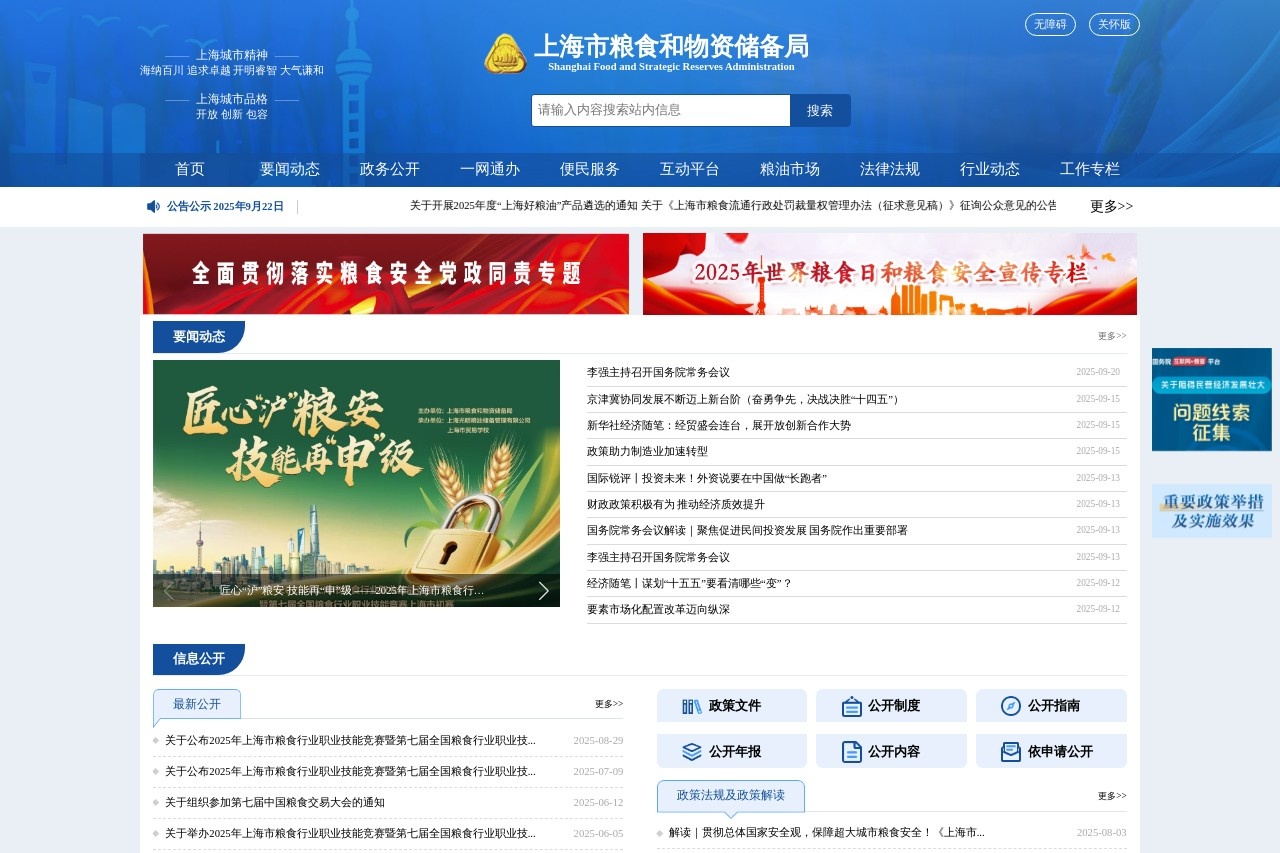
Task: Switch to the 最新公开 tab
Action: point(196,703)
